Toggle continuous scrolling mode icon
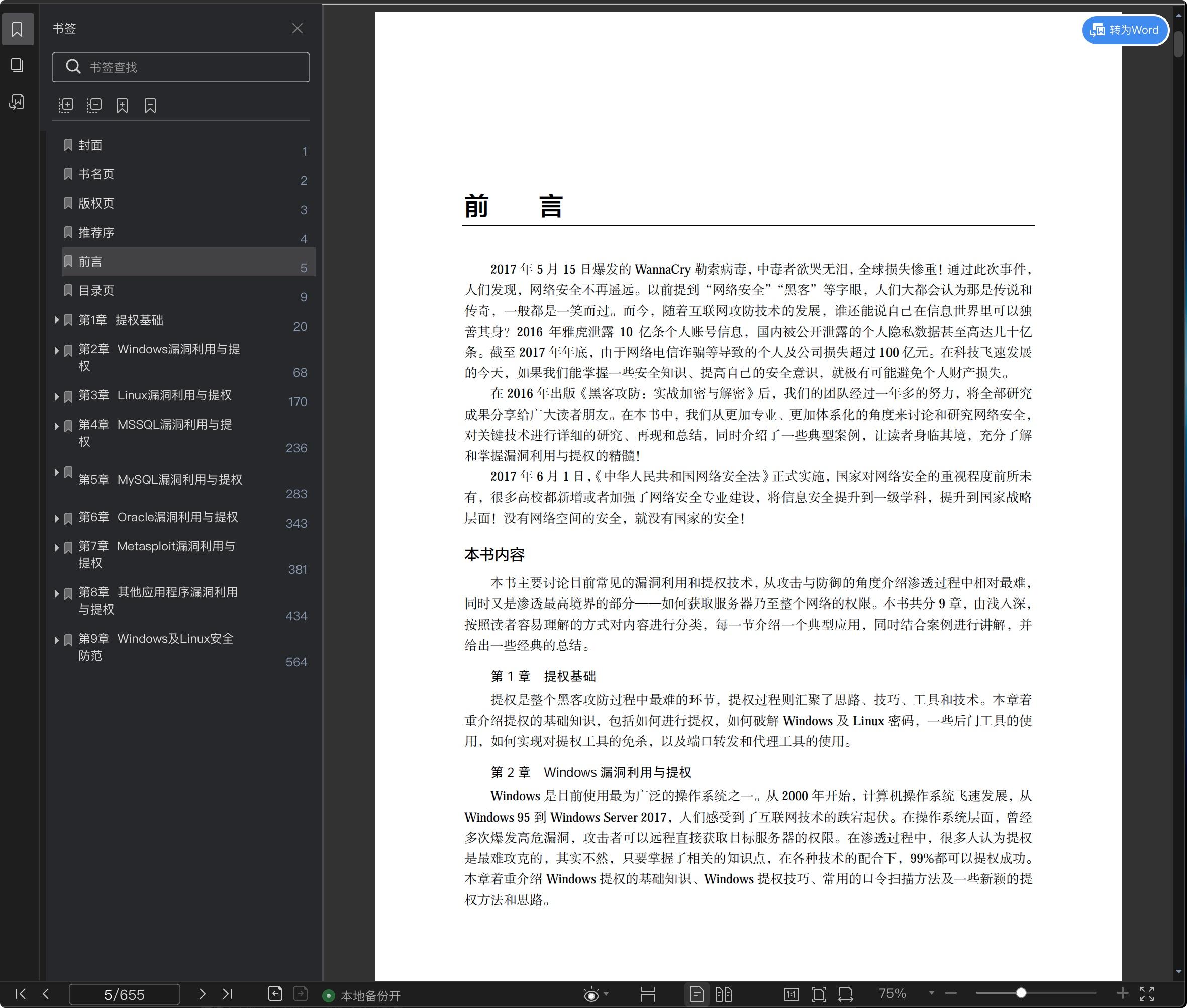 click(648, 994)
